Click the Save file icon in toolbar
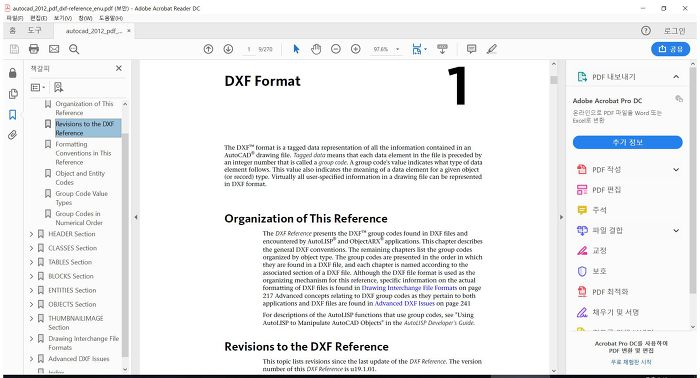Viewport: 700px width, 378px height. 14,49
